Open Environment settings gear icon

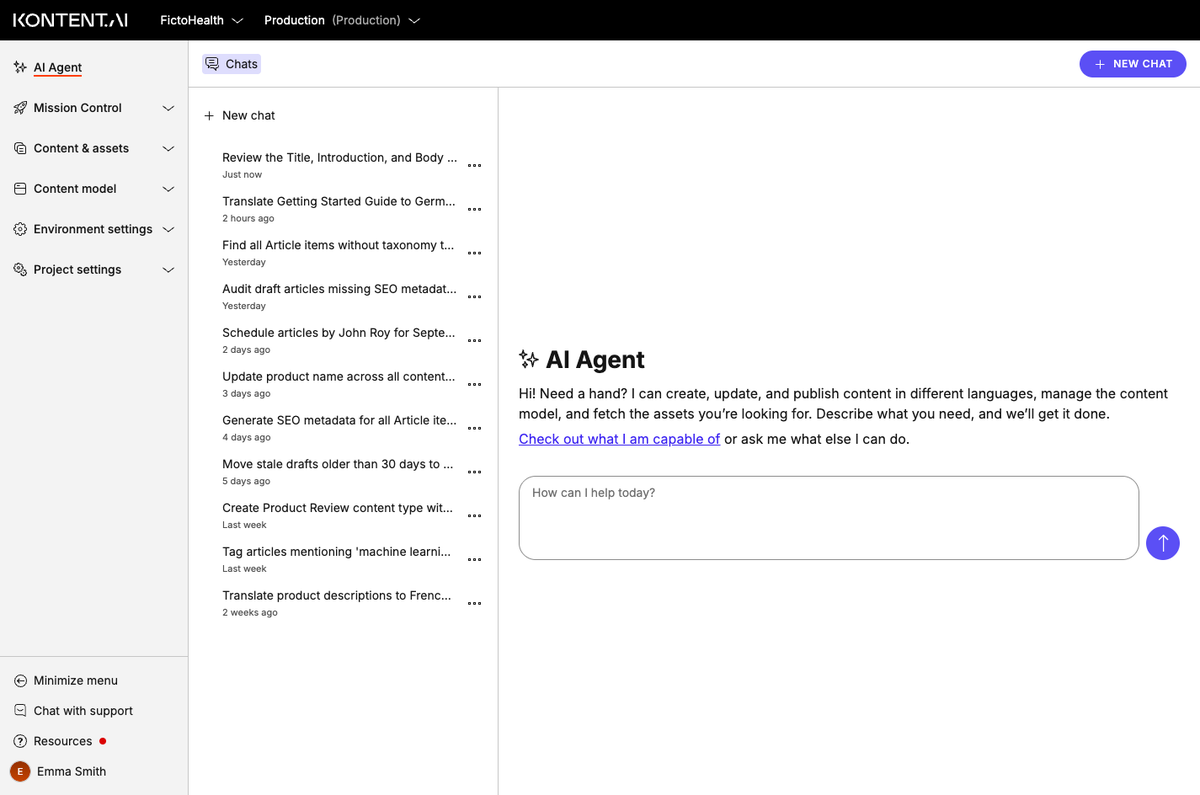click(x=20, y=228)
